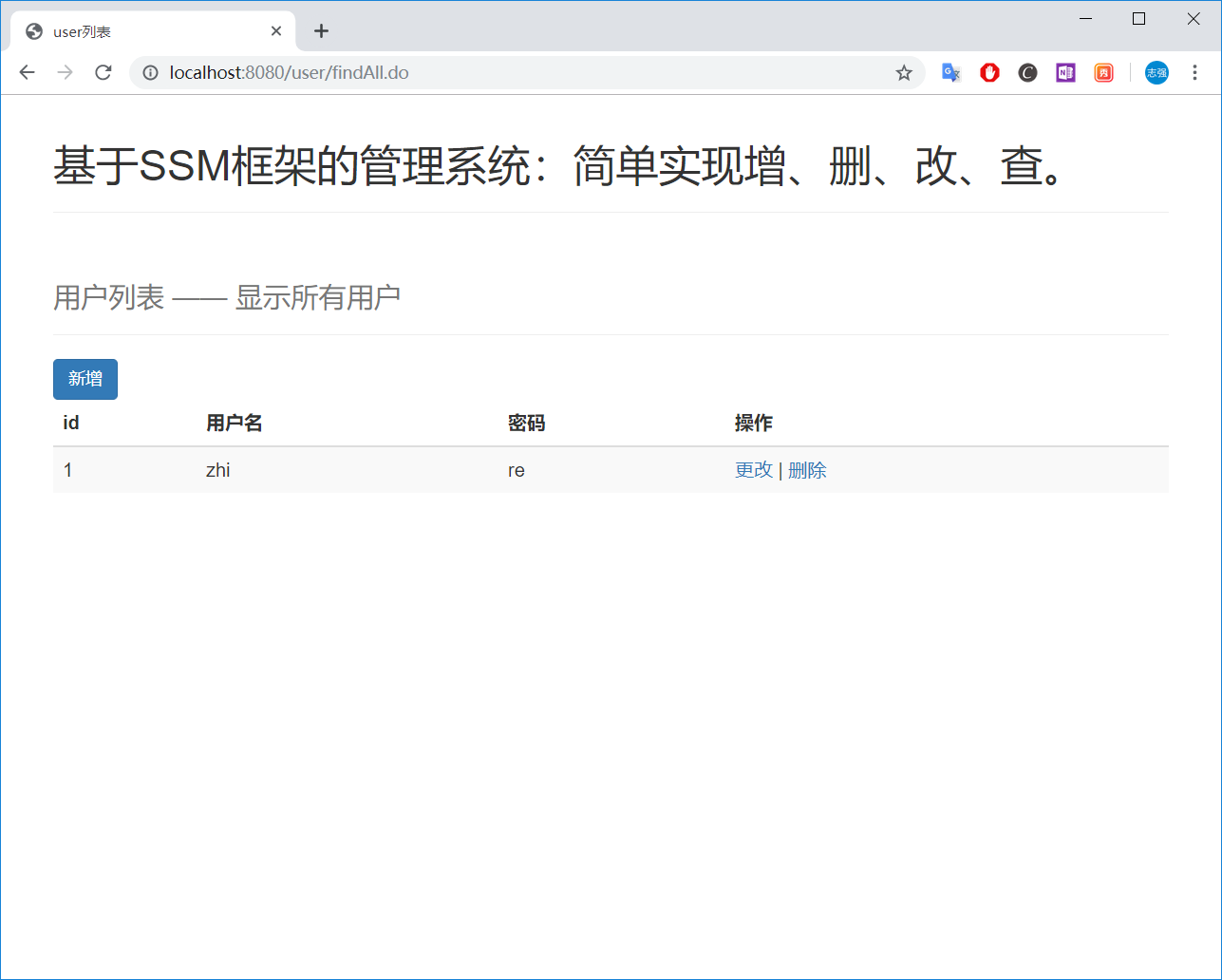Click the orange extension icon

[x=1103, y=73]
